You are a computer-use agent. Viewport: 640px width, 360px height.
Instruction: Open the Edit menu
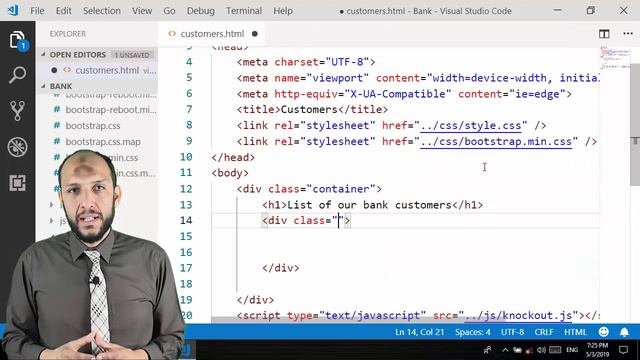click(x=63, y=11)
